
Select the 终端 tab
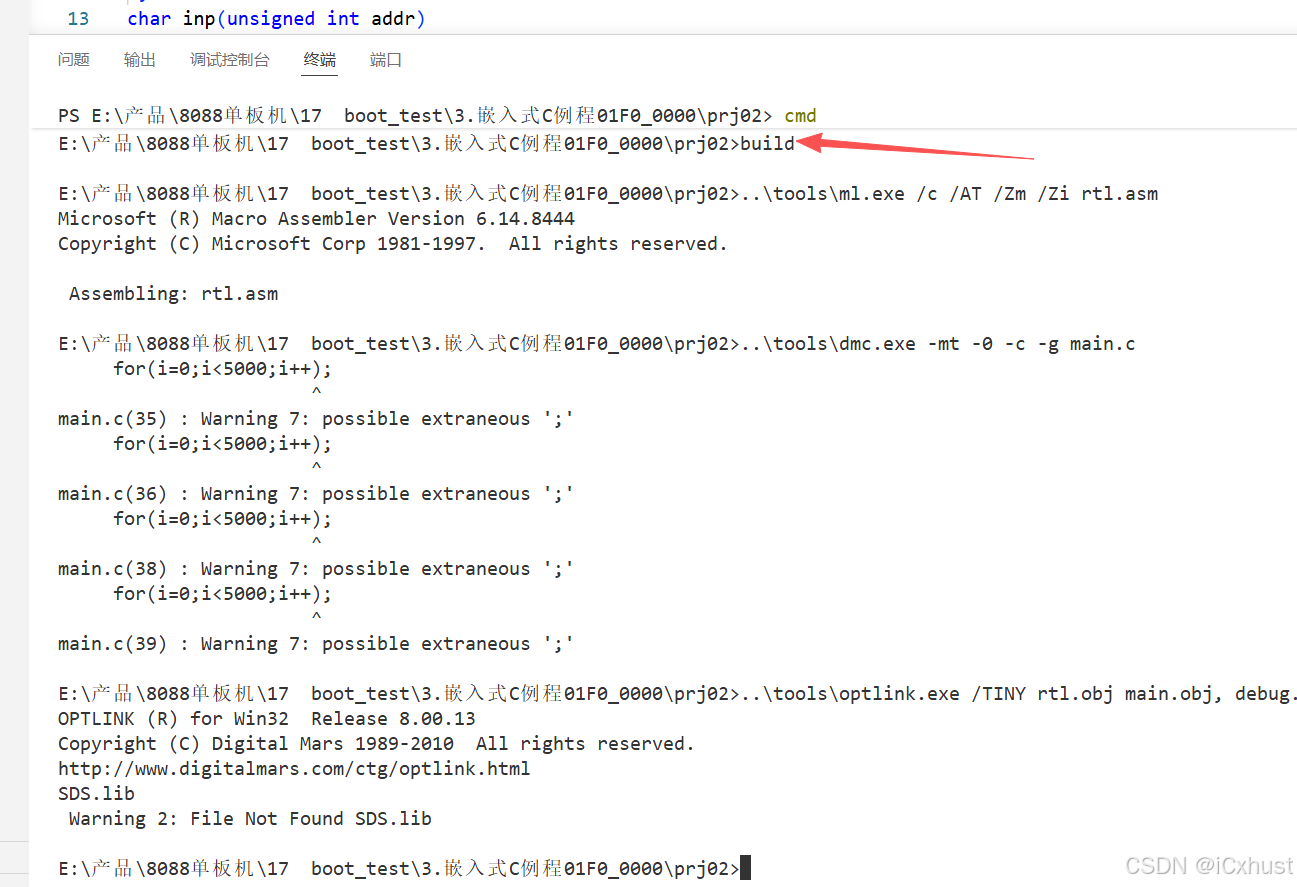coord(320,60)
